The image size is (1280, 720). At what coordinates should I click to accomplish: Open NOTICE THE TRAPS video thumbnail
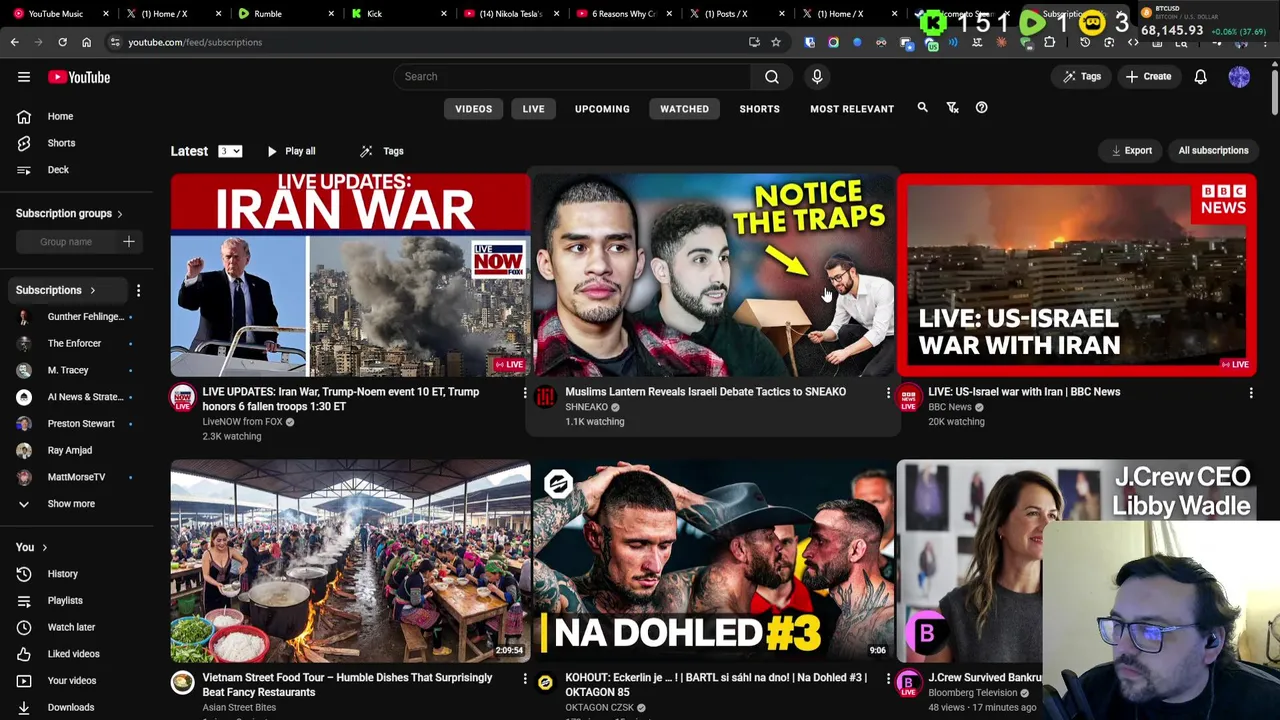tap(713, 275)
